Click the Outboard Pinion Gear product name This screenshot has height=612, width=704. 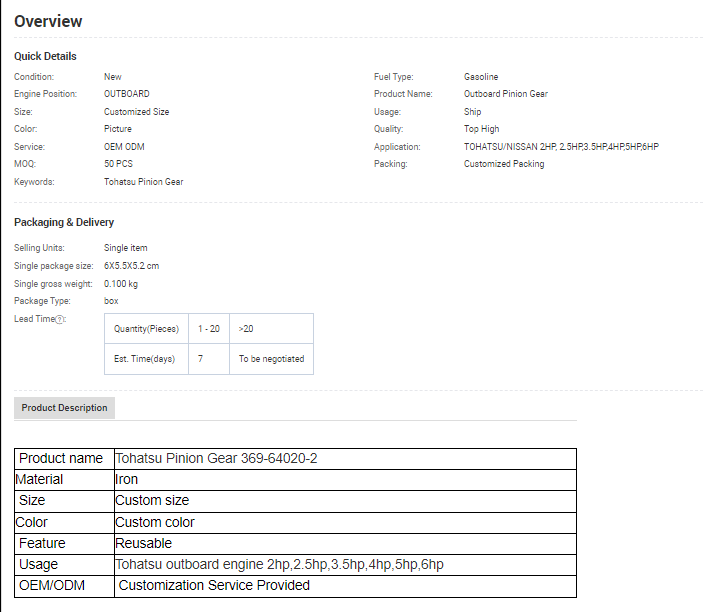[x=505, y=94]
